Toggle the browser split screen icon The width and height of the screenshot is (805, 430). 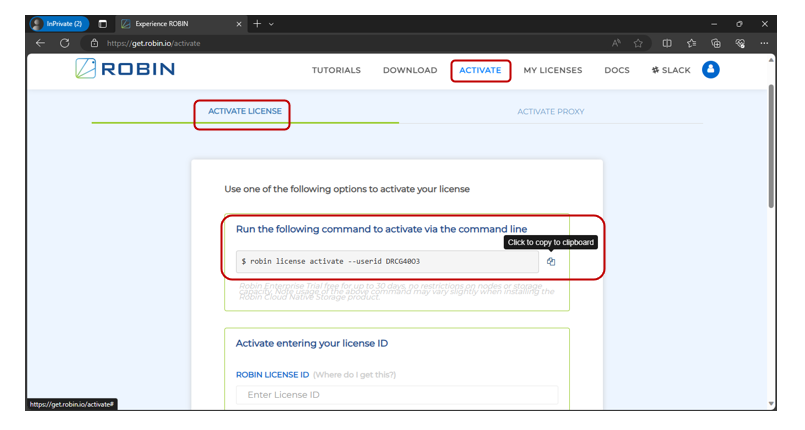(667, 43)
